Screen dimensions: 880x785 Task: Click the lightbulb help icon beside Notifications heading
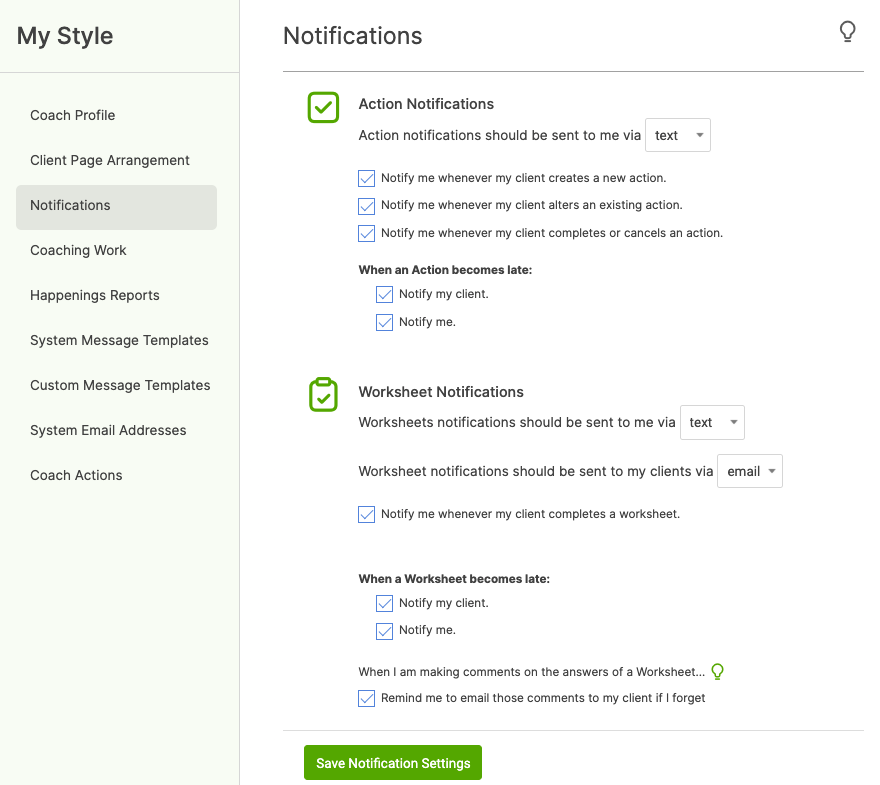(847, 32)
